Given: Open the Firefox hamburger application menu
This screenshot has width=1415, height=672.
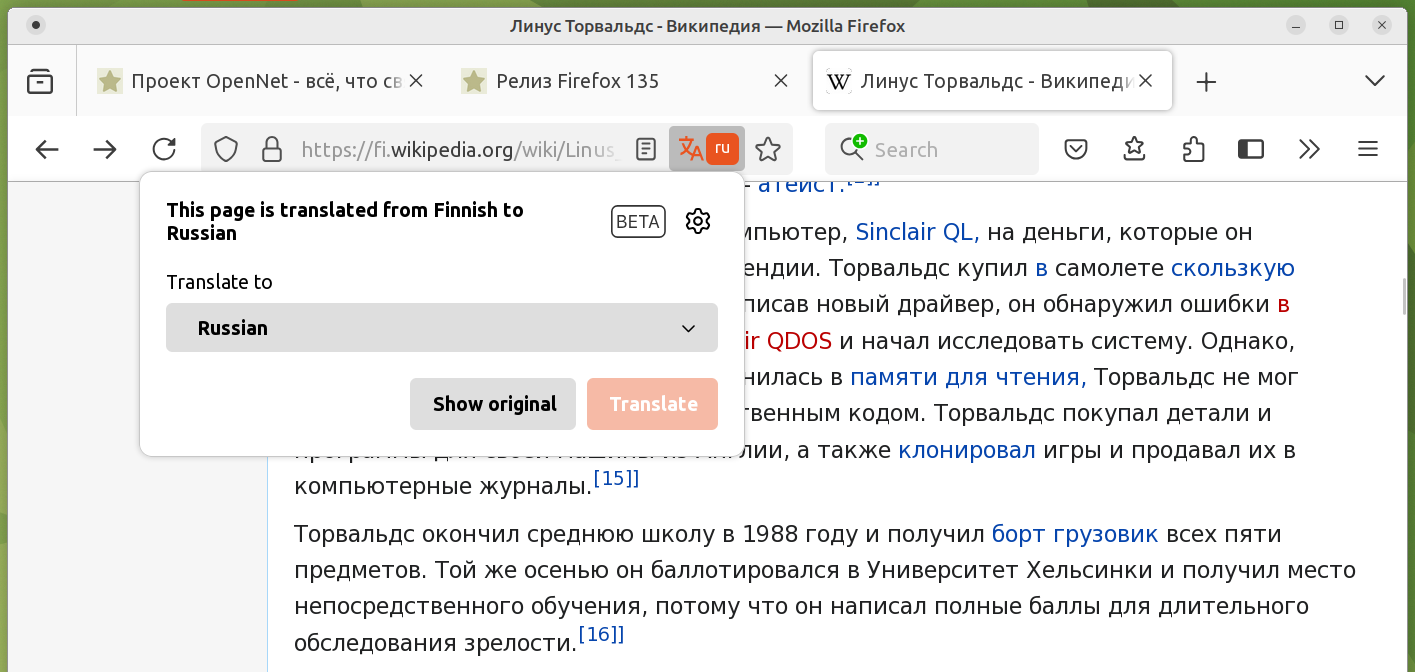Looking at the screenshot, I should (1368, 150).
